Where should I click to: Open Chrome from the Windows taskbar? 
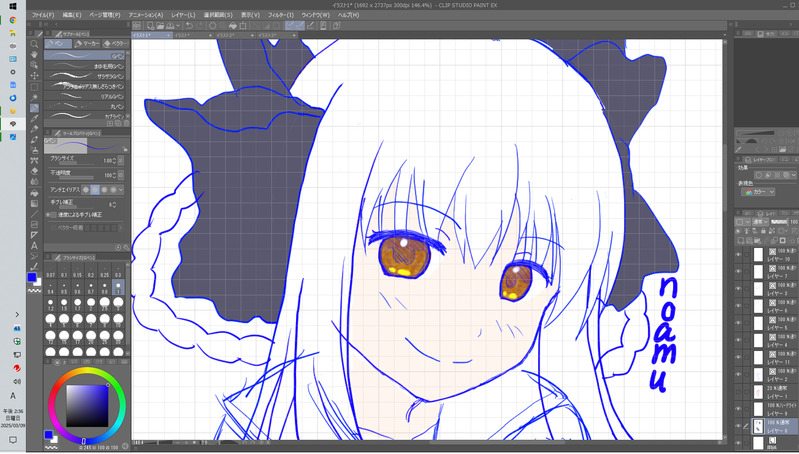tap(13, 20)
